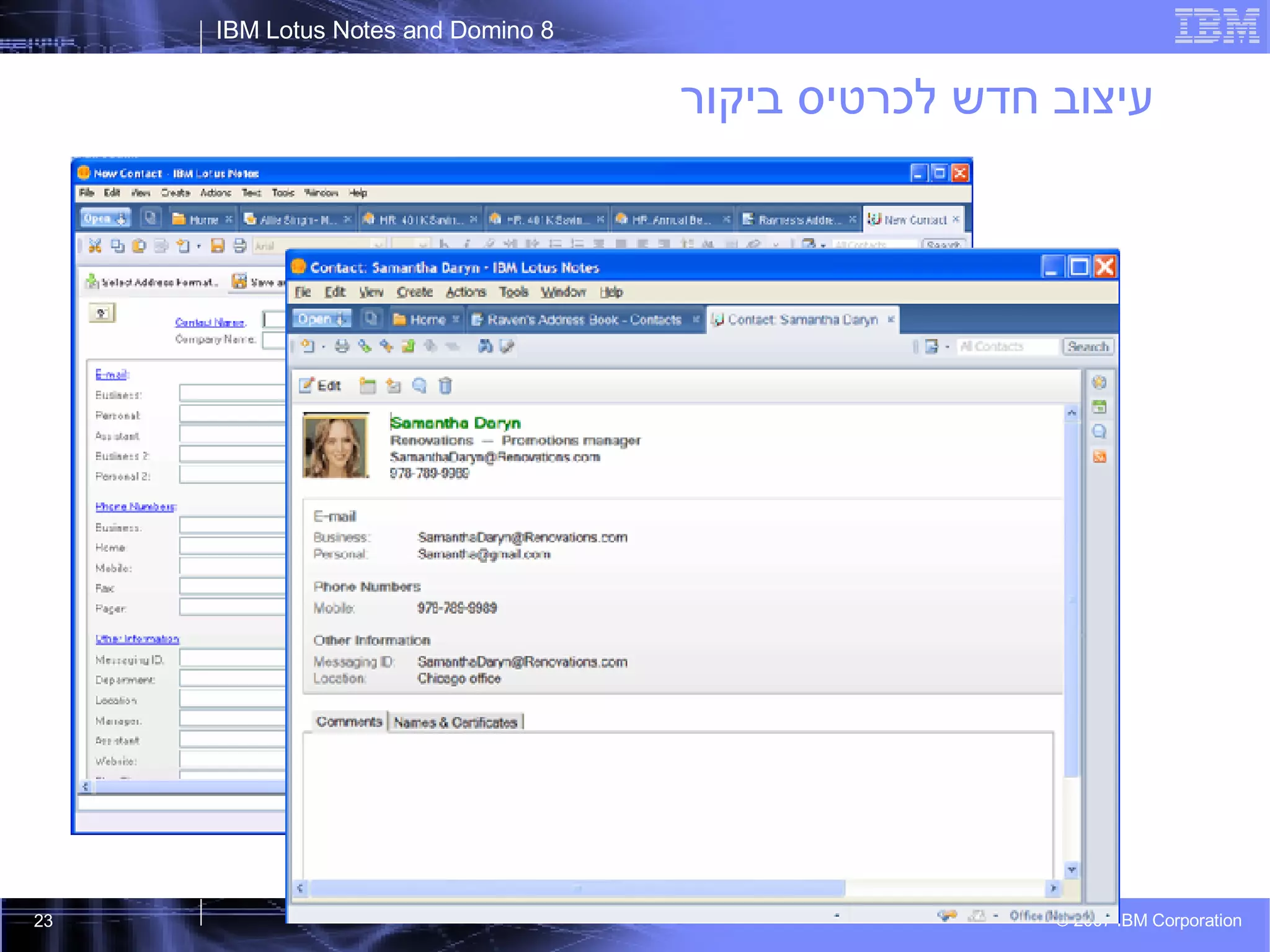Click the thumbnails icon beside Open in Contact window
The width and height of the screenshot is (1270, 952).
tap(371, 319)
